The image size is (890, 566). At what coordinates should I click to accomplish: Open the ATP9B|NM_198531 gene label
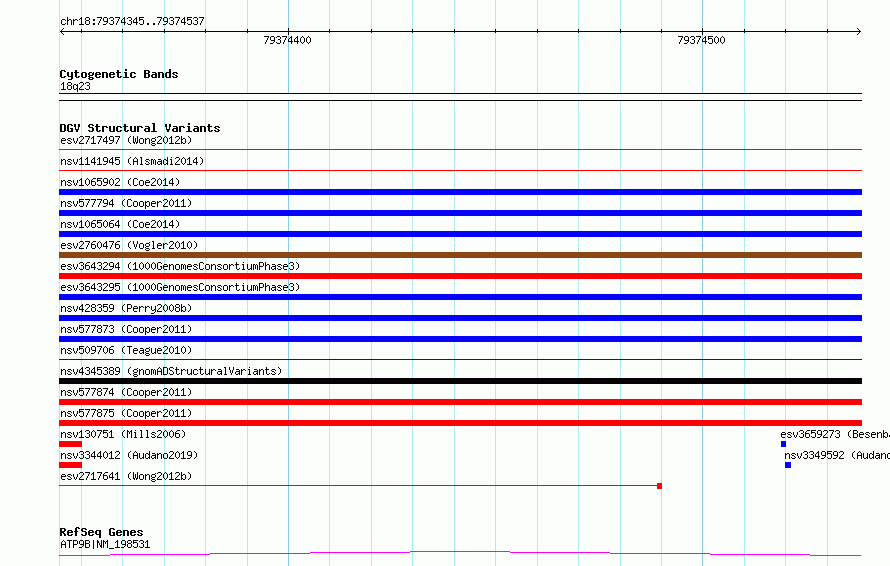105,544
